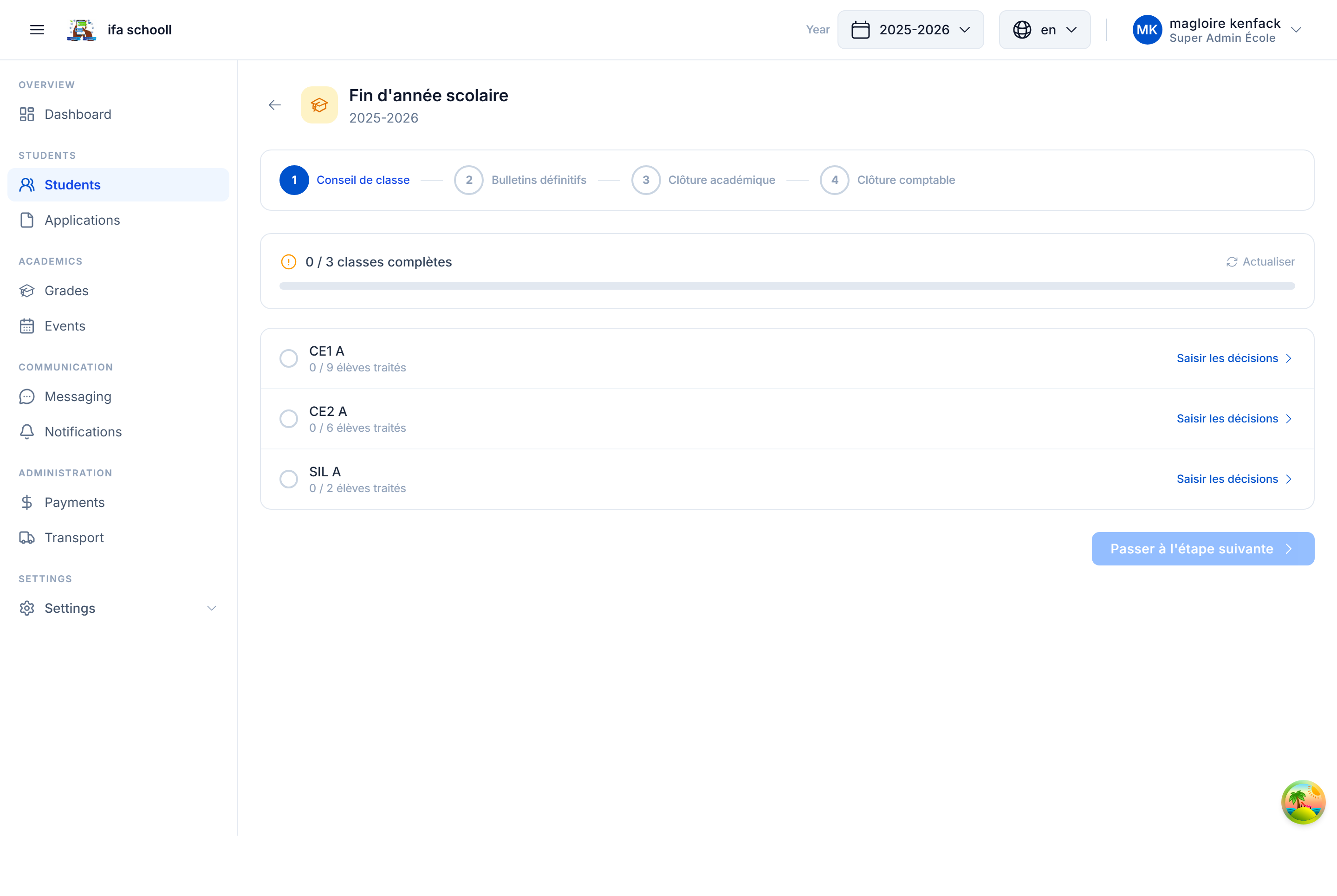Click the palm tree floating icon
The image size is (1337, 896).
pos(1303,802)
